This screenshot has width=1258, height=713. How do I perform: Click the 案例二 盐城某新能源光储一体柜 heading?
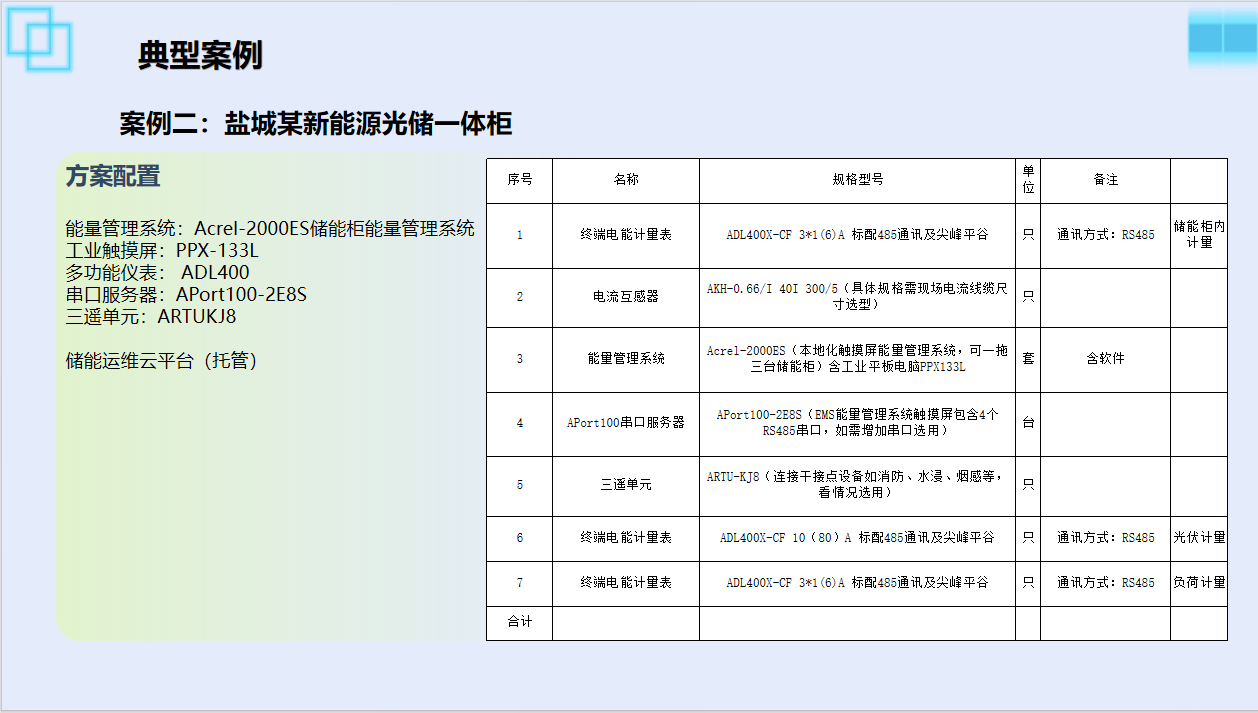pyautogui.click(x=316, y=124)
